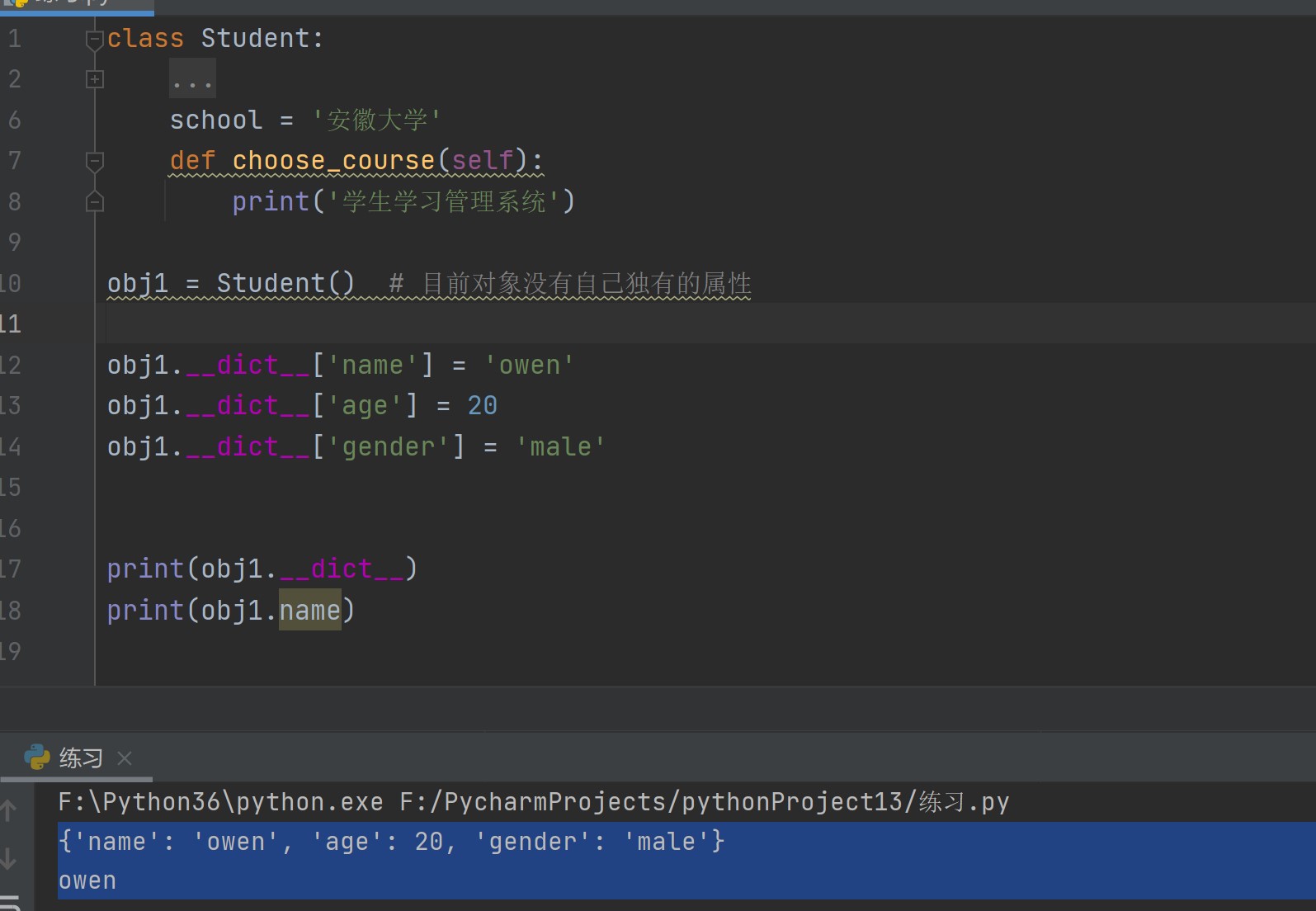Click the python.exe command path in console
The height and width of the screenshot is (911, 1316).
[x=220, y=802]
